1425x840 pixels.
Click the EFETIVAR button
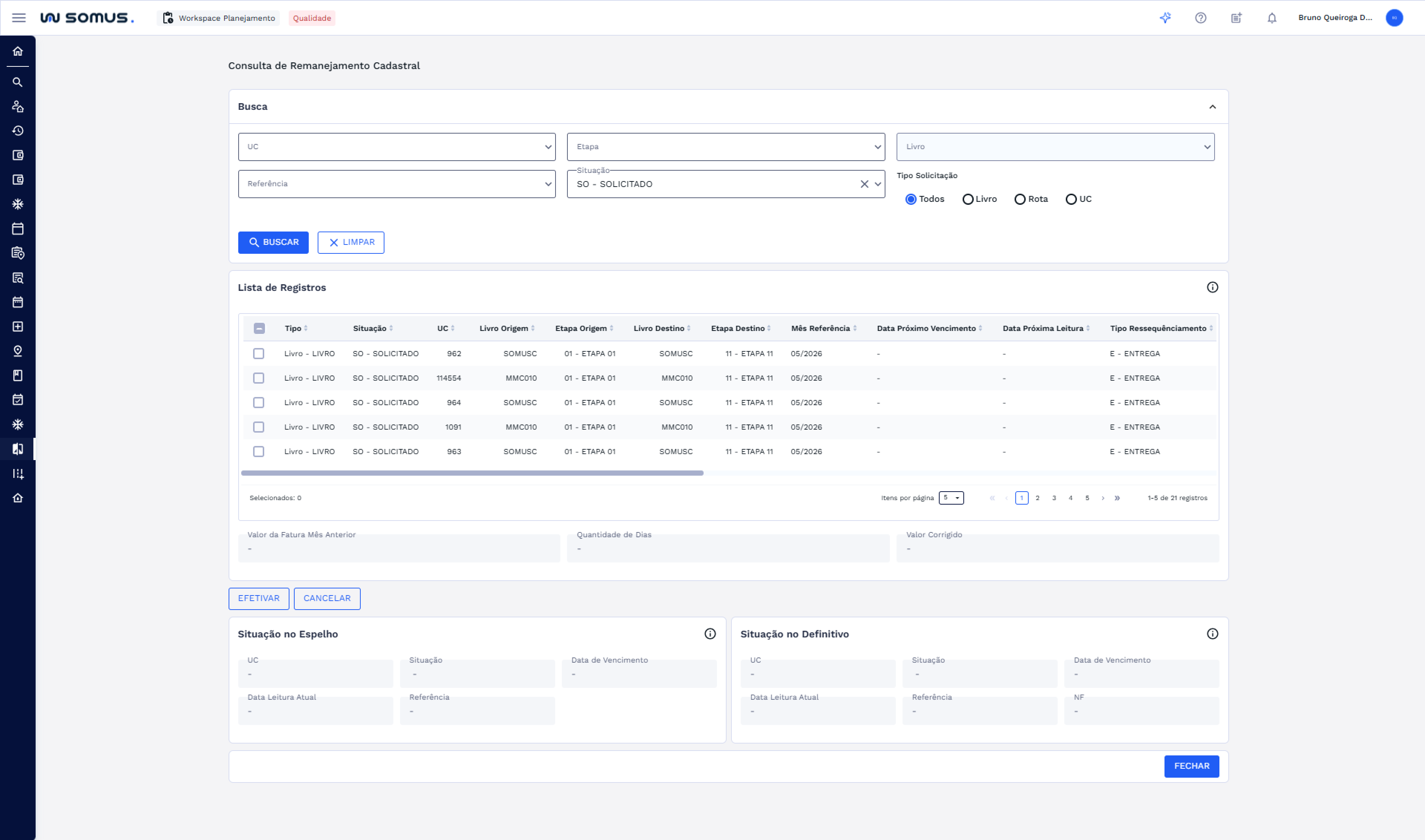click(x=259, y=598)
